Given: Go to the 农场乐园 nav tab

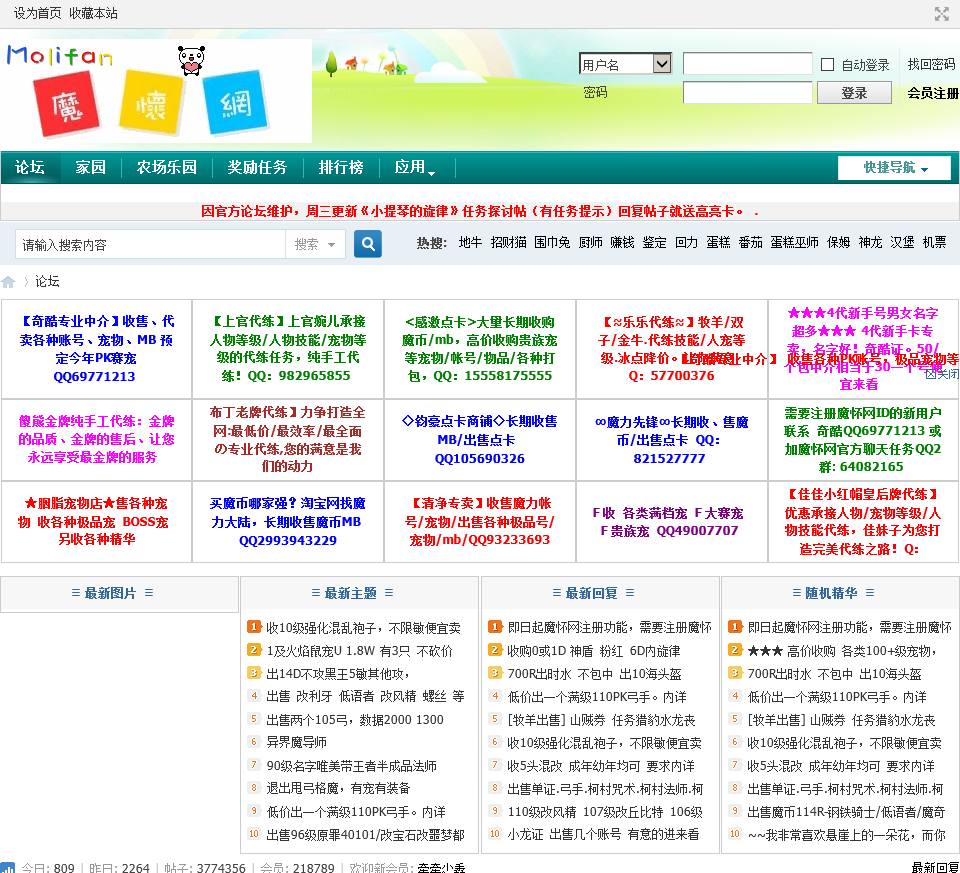Looking at the screenshot, I should [166, 168].
